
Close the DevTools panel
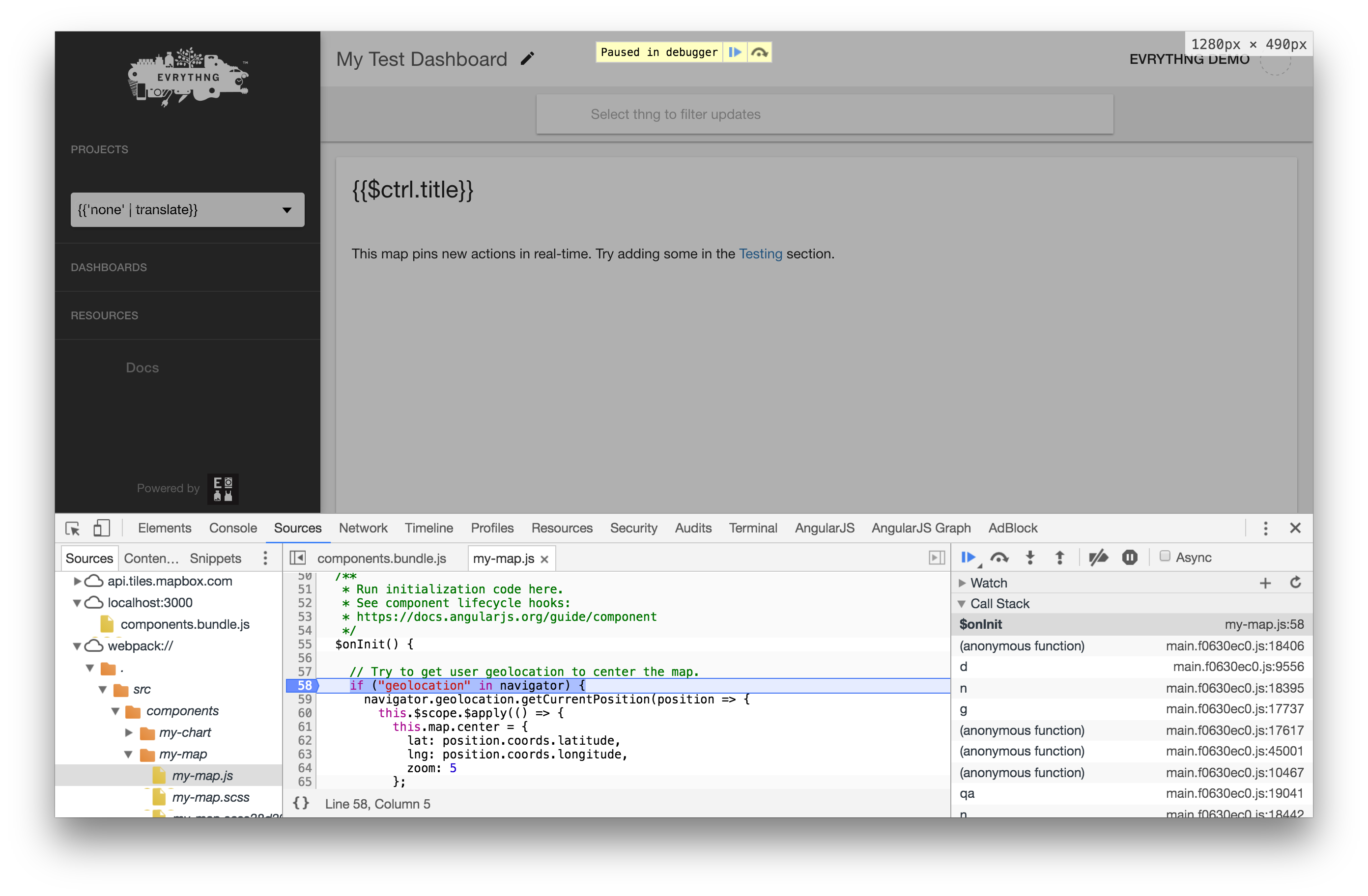pyautogui.click(x=1295, y=528)
